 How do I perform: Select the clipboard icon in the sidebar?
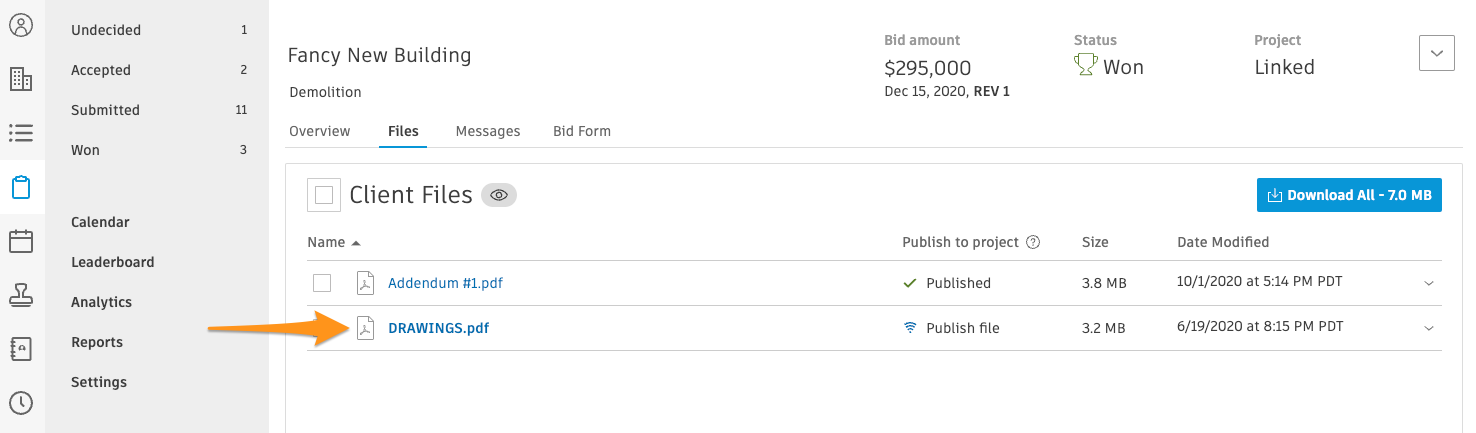pos(21,187)
